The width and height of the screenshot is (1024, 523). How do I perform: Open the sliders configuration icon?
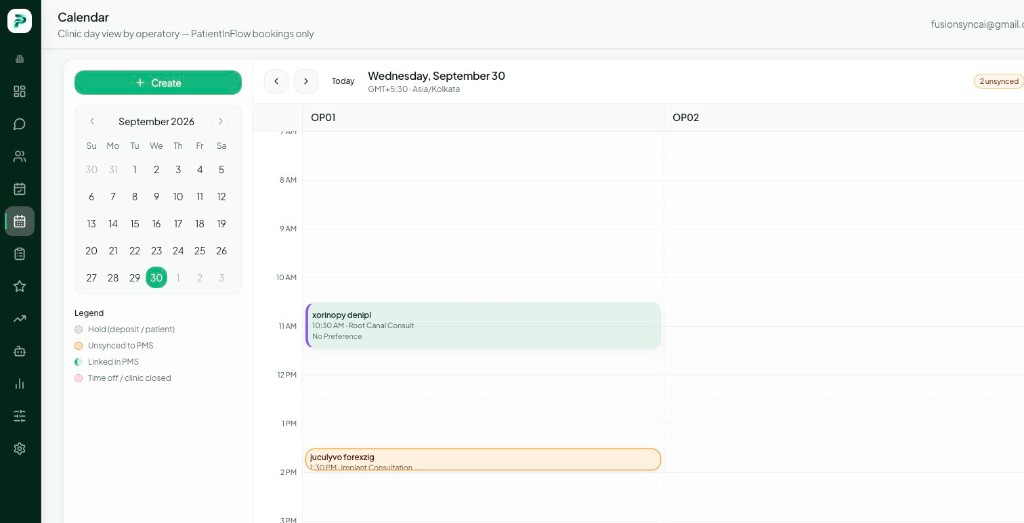click(x=20, y=416)
